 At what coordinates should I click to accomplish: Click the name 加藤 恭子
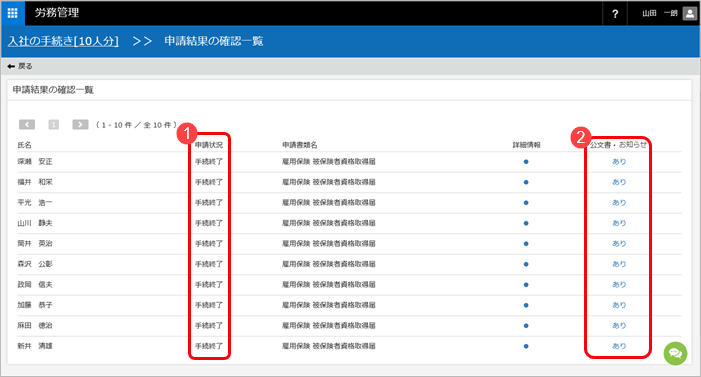[x=35, y=305]
